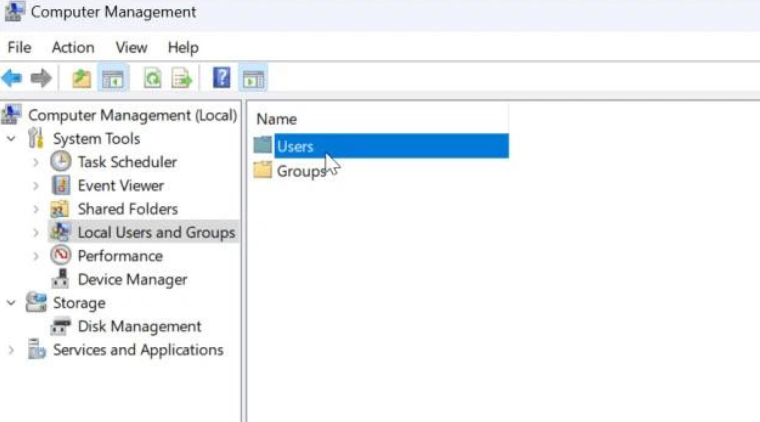
Task: Select Computer Management (Local) tree root
Action: pos(132,115)
